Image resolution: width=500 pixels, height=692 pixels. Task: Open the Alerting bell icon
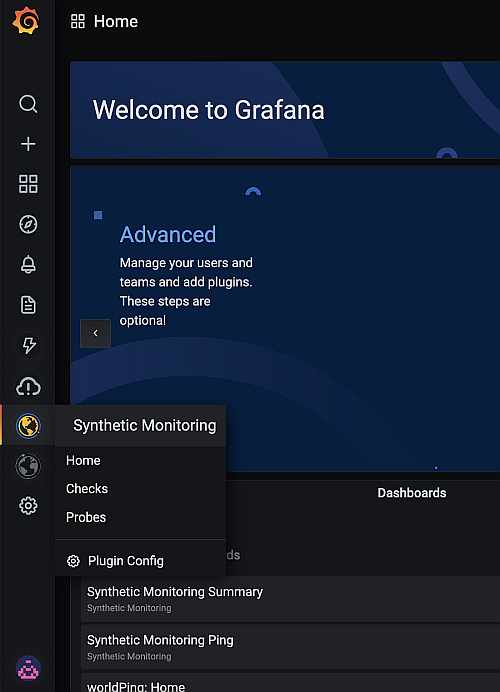(28, 264)
